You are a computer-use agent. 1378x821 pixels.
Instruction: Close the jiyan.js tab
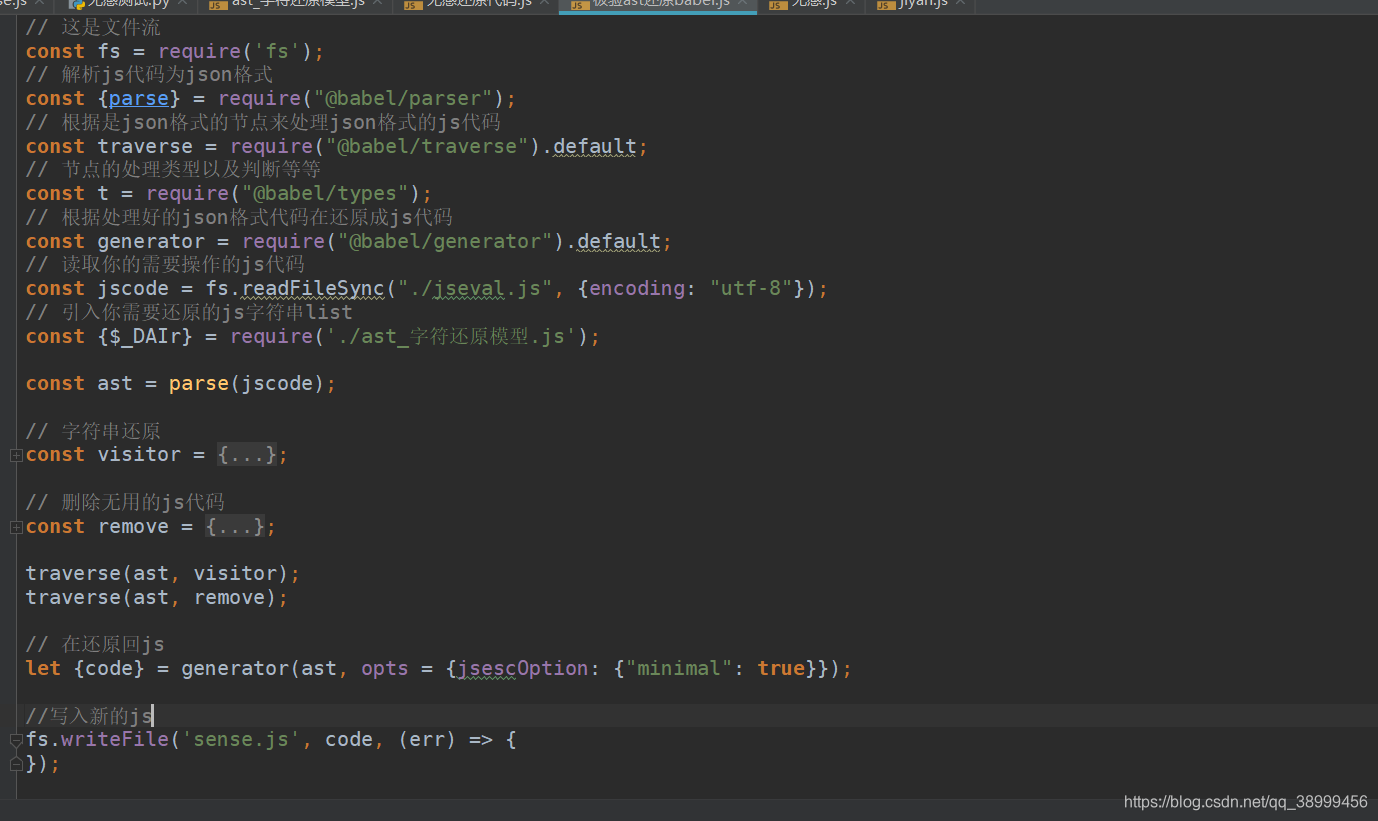[959, 4]
